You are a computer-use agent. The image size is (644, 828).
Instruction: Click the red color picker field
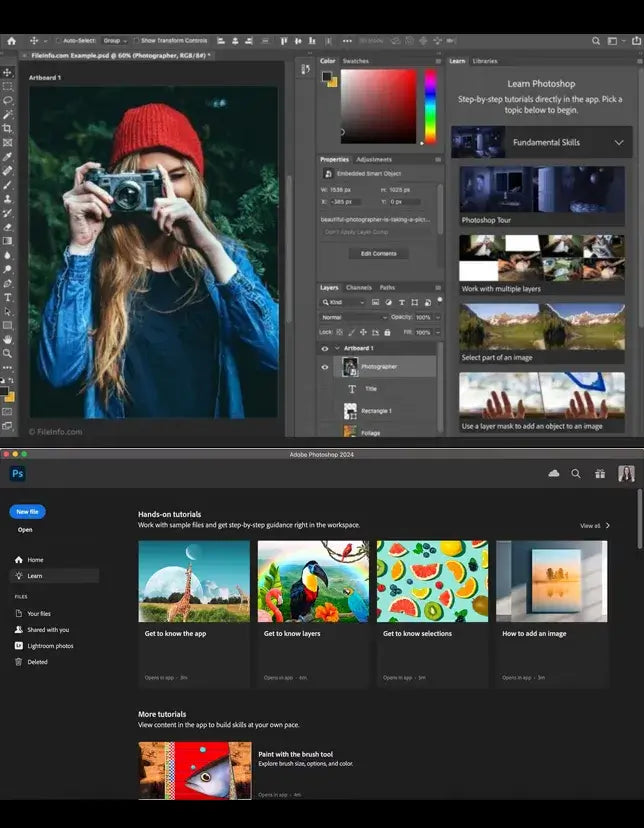(x=378, y=106)
